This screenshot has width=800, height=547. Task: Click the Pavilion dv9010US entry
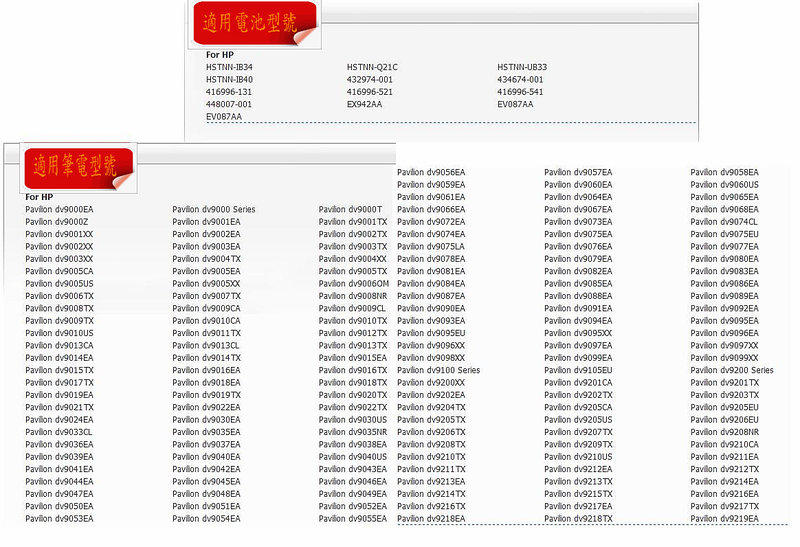click(x=59, y=333)
